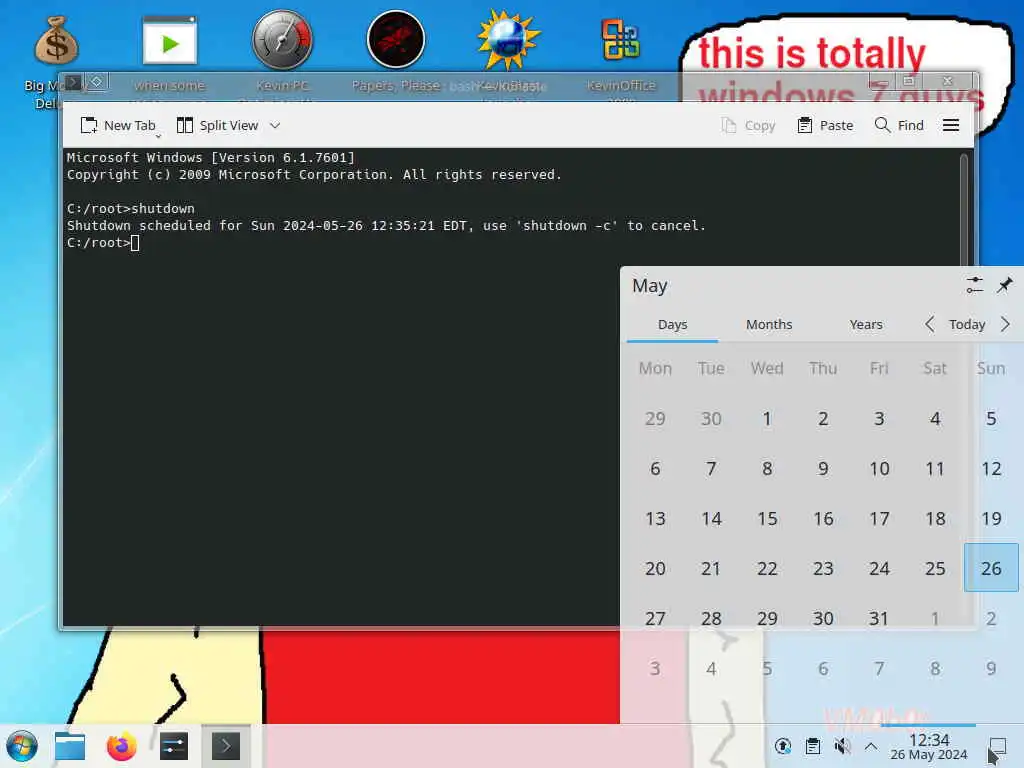
Task: Open the Windows 7 style start menu
Action: tap(22, 746)
